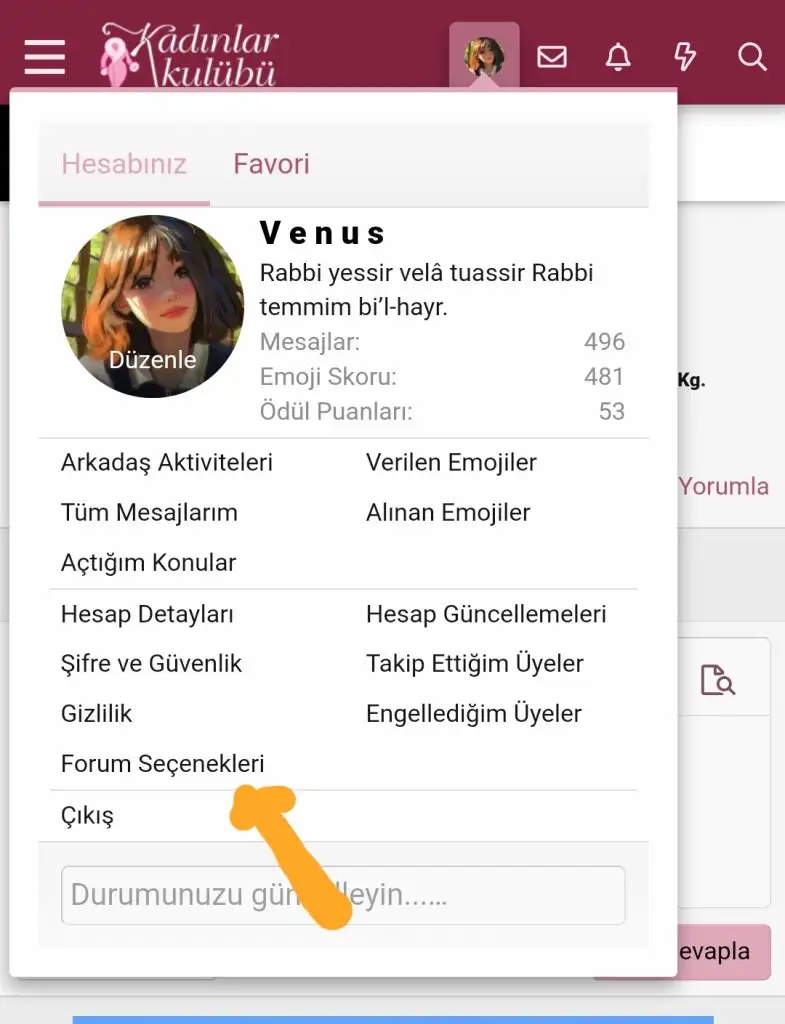The height and width of the screenshot is (1024, 785).
Task: Go to Verilen Emojiler
Action: [x=451, y=462]
